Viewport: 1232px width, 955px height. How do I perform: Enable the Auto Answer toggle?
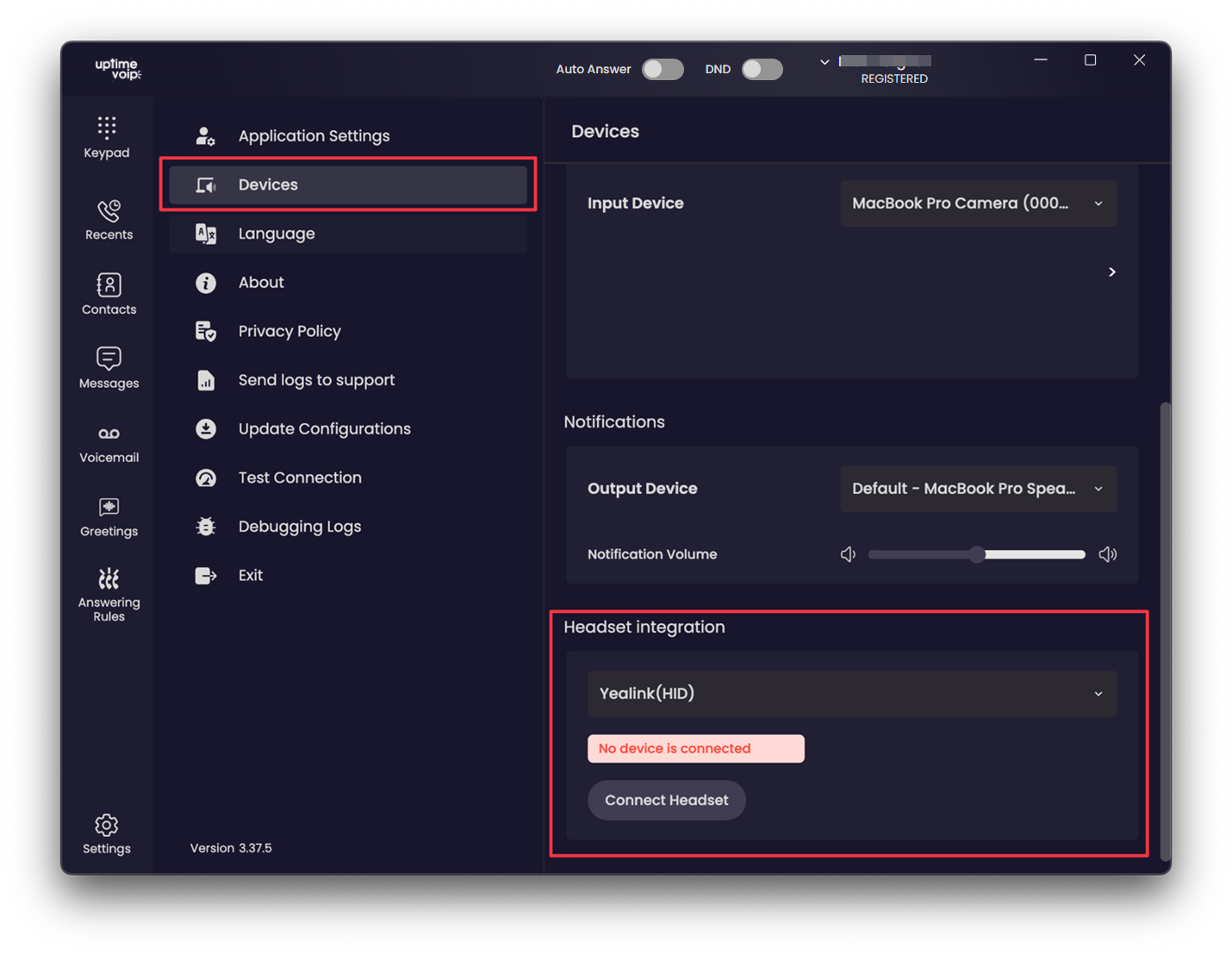663,69
